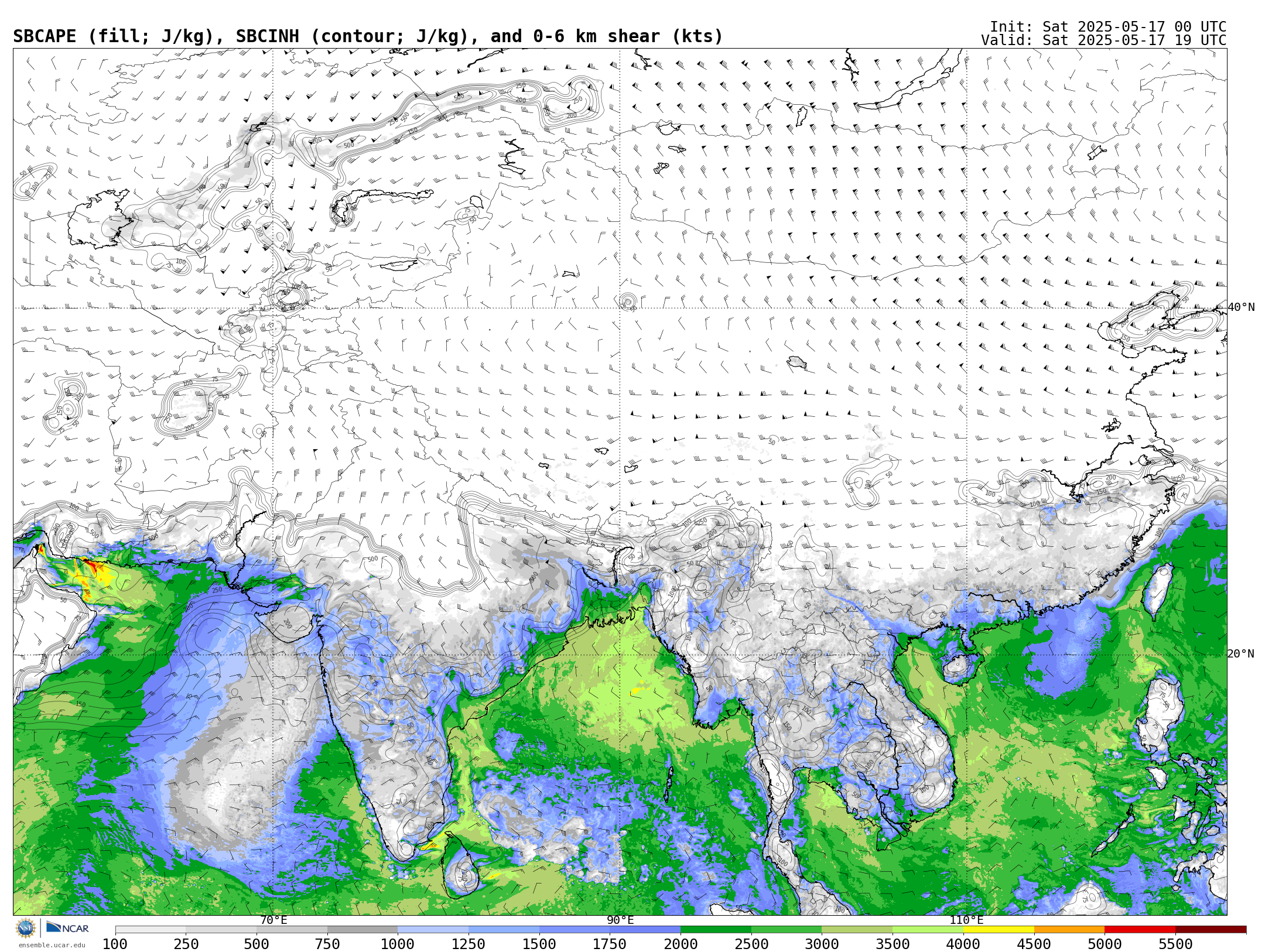
Task: Click the 20°N latitude label
Action: click(1241, 654)
